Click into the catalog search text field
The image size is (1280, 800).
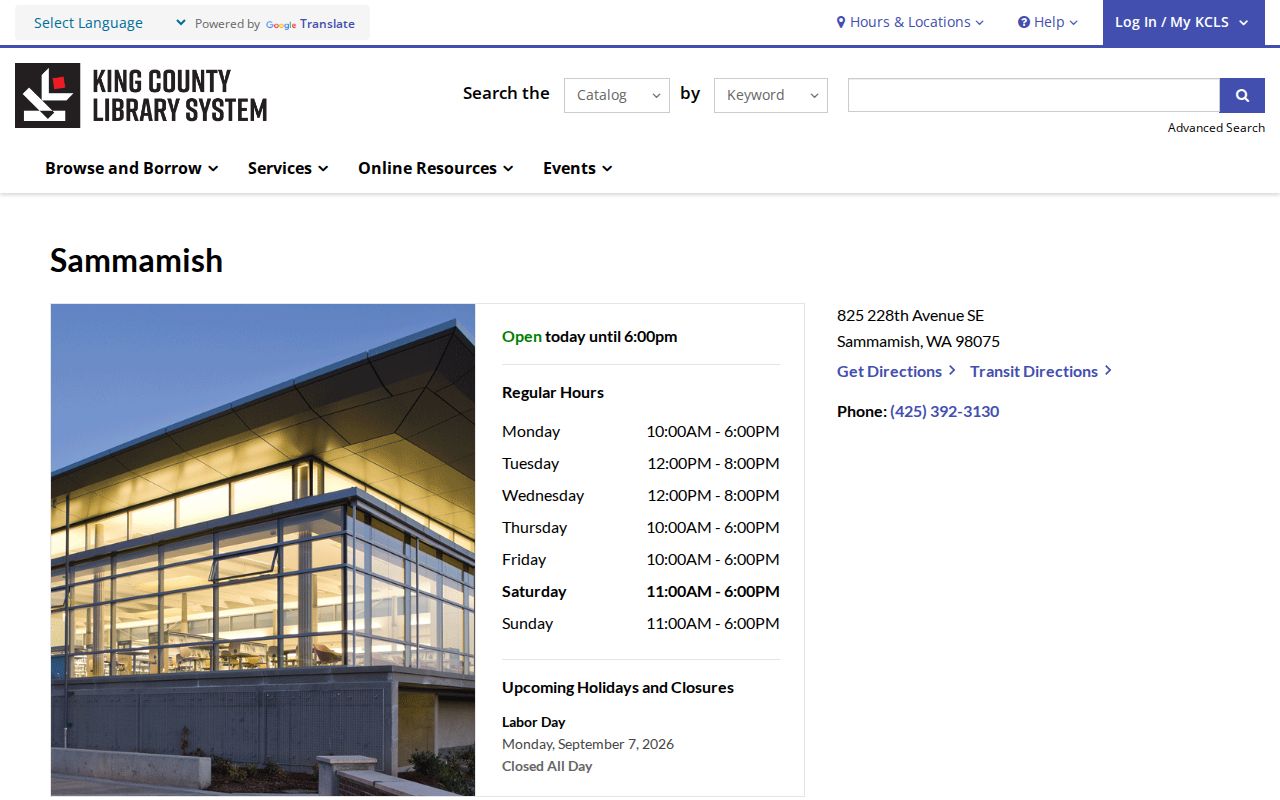tap(1034, 95)
